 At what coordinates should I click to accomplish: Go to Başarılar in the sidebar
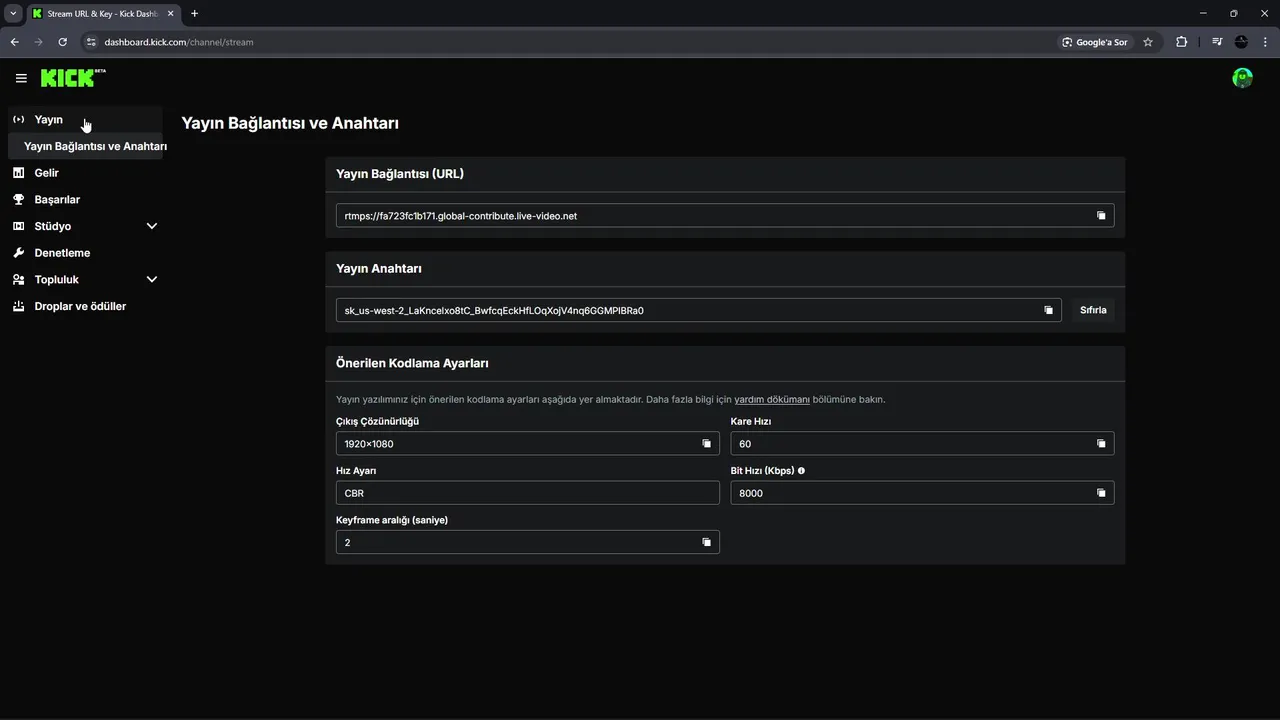(x=57, y=200)
